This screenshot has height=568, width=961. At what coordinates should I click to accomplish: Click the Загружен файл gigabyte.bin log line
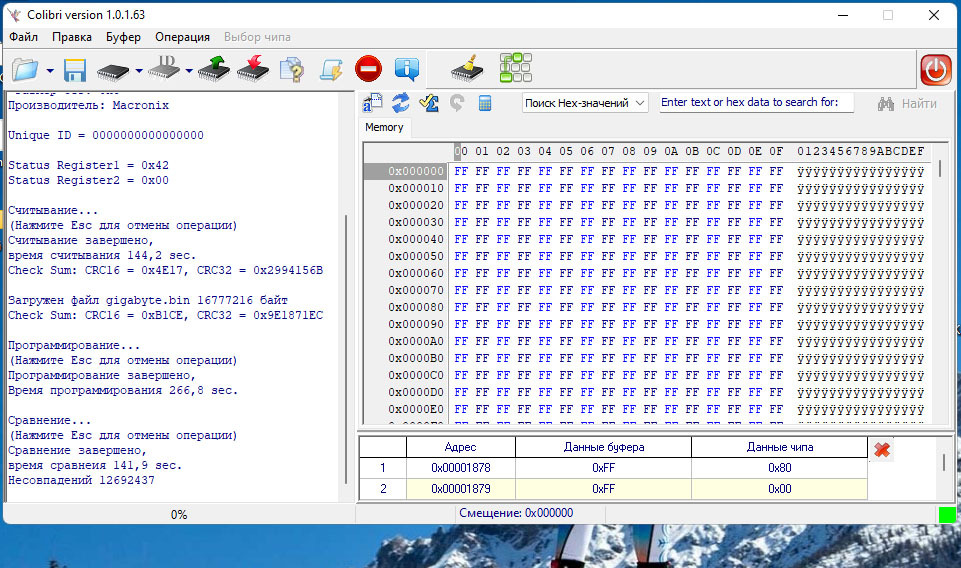[148, 300]
